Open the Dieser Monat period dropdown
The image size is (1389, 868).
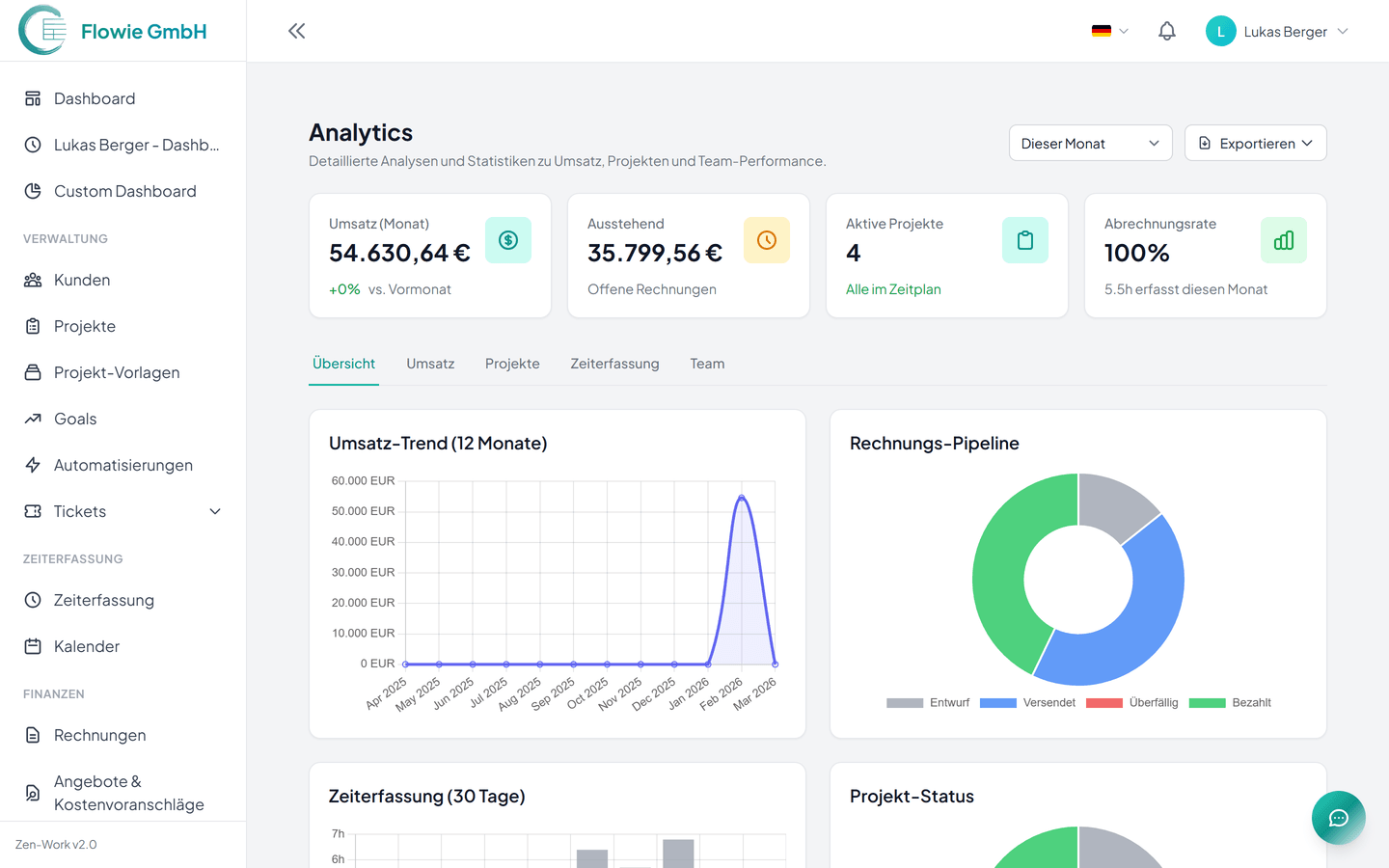[1090, 143]
